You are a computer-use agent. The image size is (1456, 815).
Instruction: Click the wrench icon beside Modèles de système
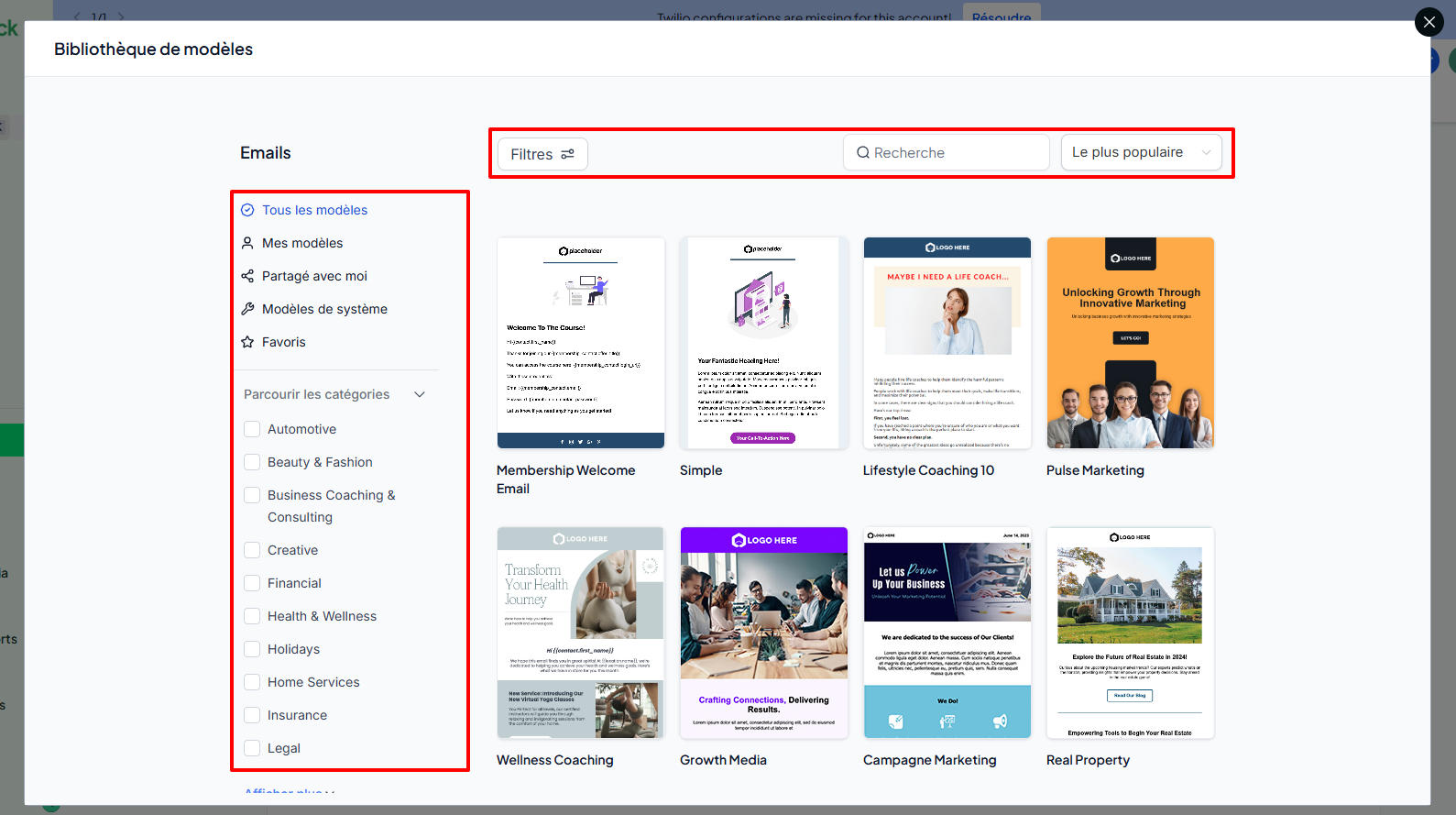(x=247, y=309)
